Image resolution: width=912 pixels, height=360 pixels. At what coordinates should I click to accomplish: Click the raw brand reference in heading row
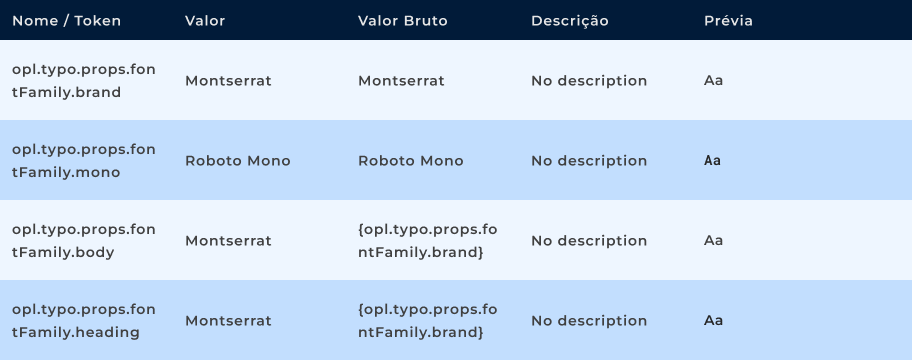(x=428, y=320)
